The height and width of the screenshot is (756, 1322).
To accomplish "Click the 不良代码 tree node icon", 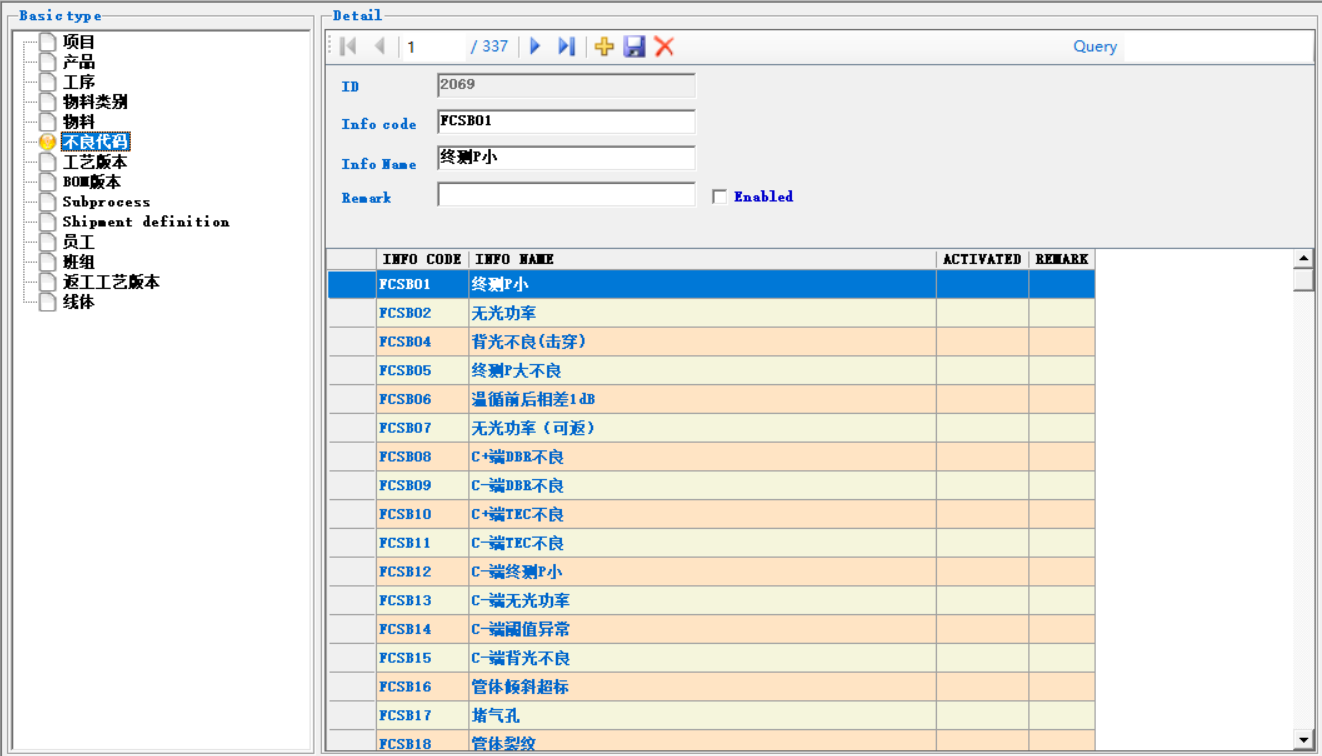I will point(47,142).
